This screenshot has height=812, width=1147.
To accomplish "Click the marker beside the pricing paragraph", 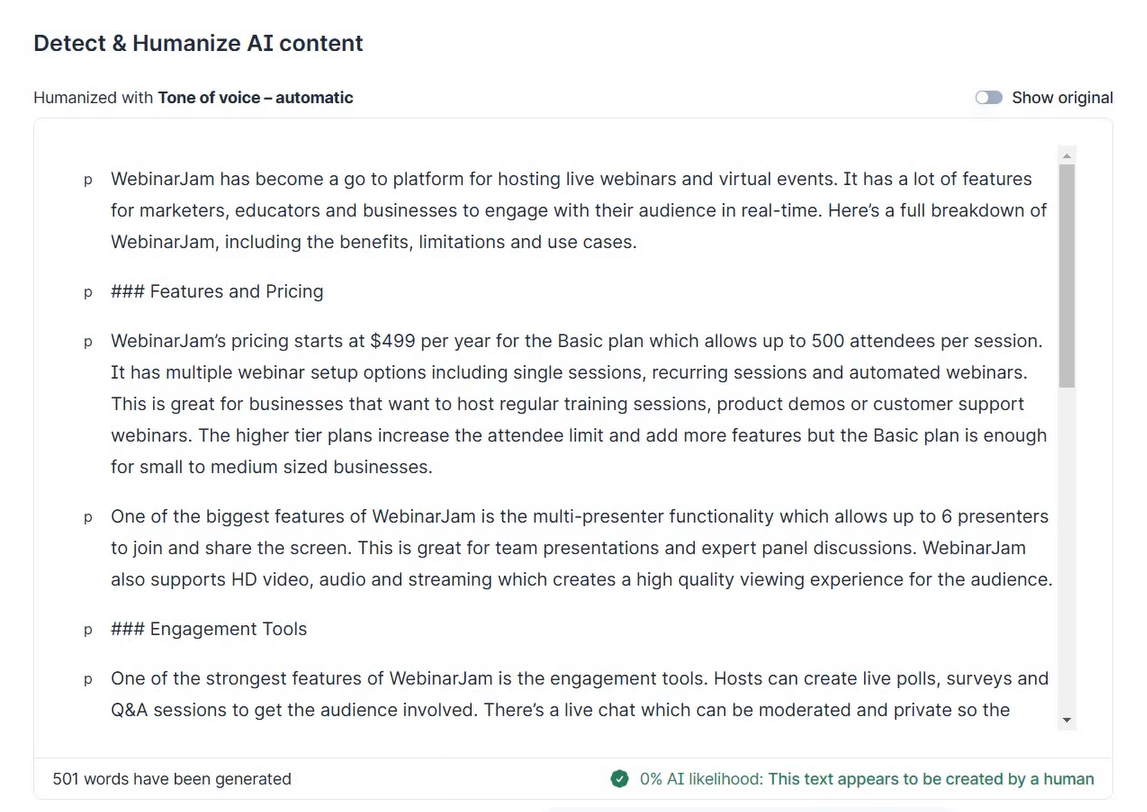I will click(x=88, y=342).
